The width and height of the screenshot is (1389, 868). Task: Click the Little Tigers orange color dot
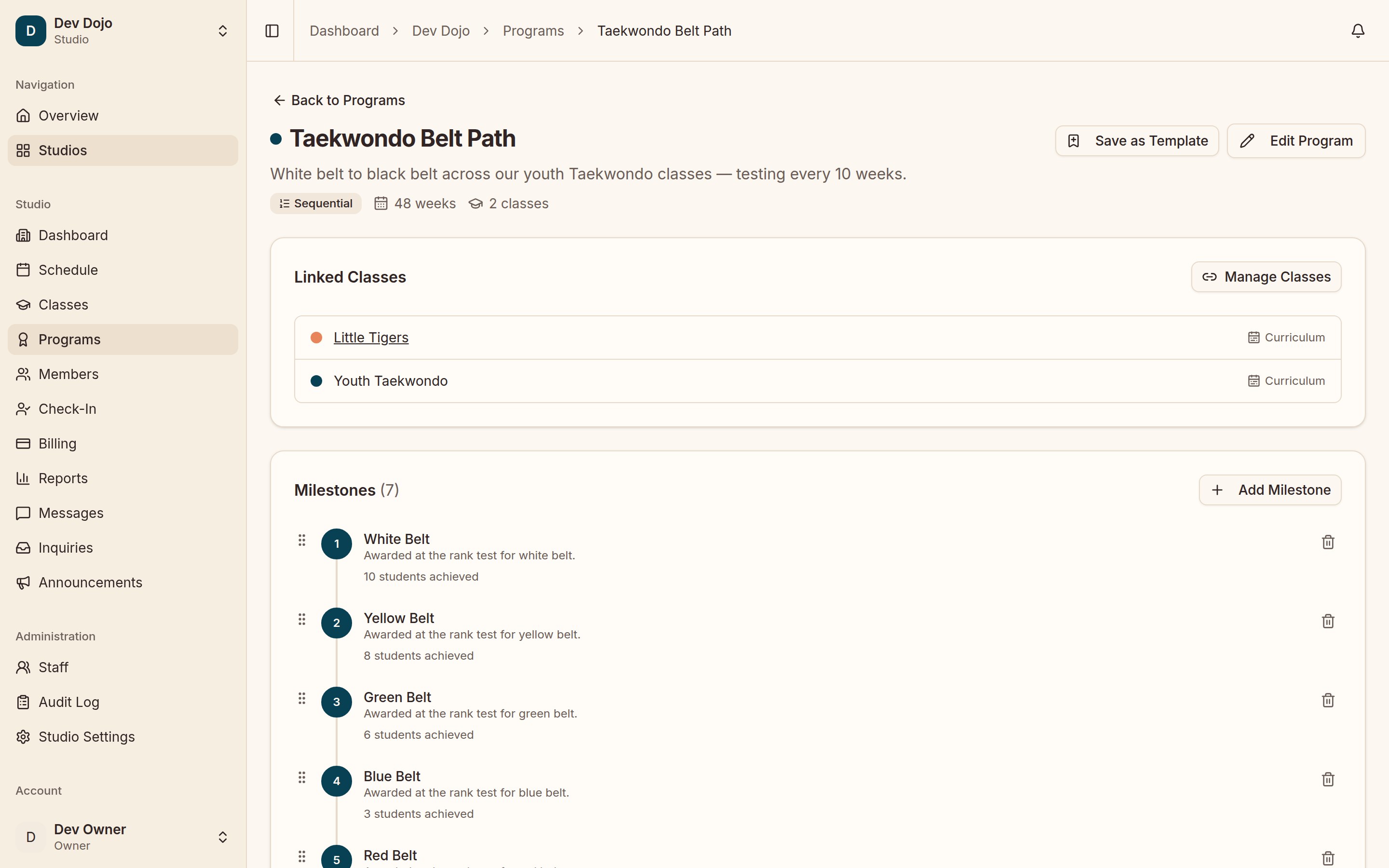pyautogui.click(x=316, y=338)
